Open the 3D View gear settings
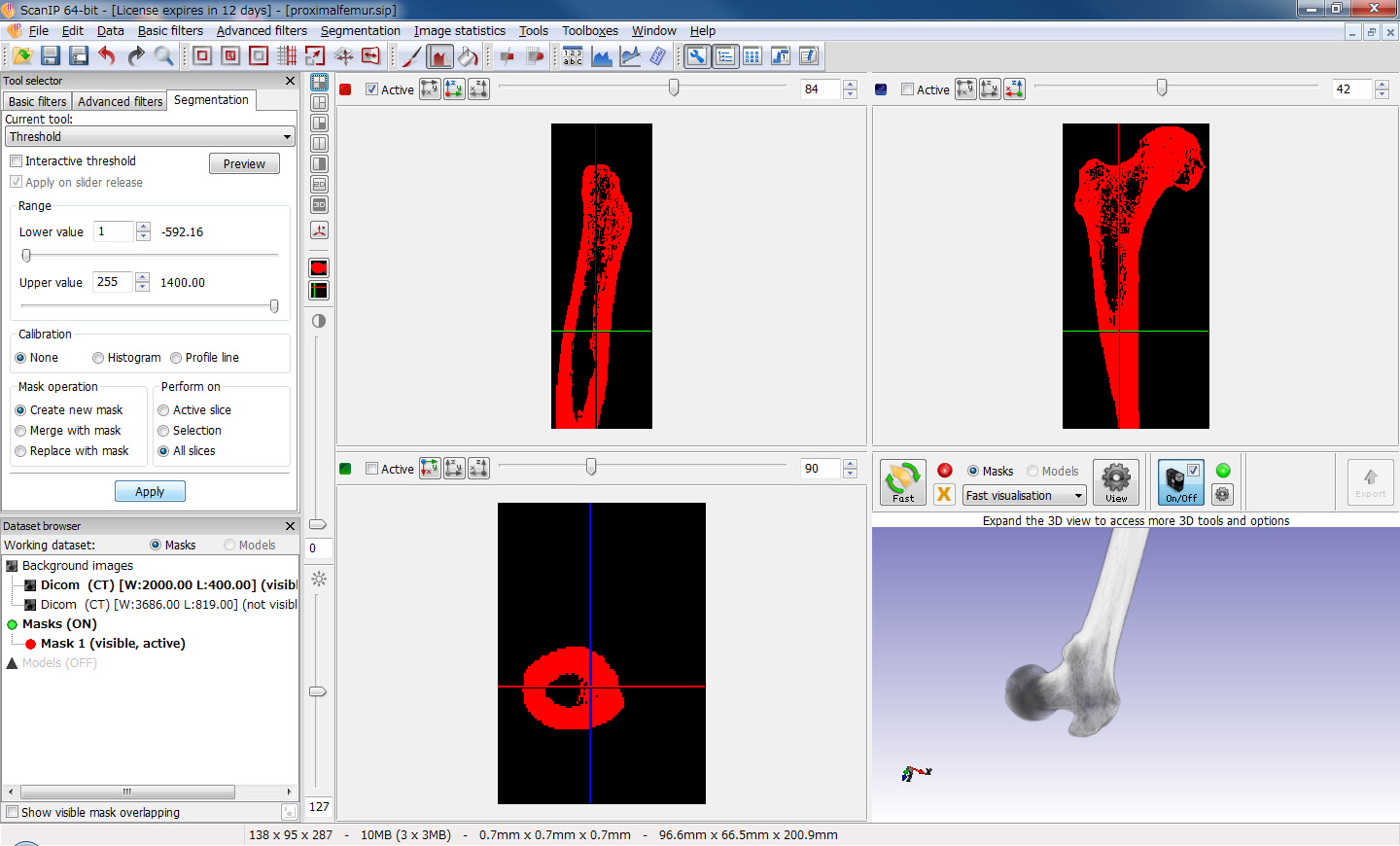This screenshot has height=846, width=1400. 1116,482
